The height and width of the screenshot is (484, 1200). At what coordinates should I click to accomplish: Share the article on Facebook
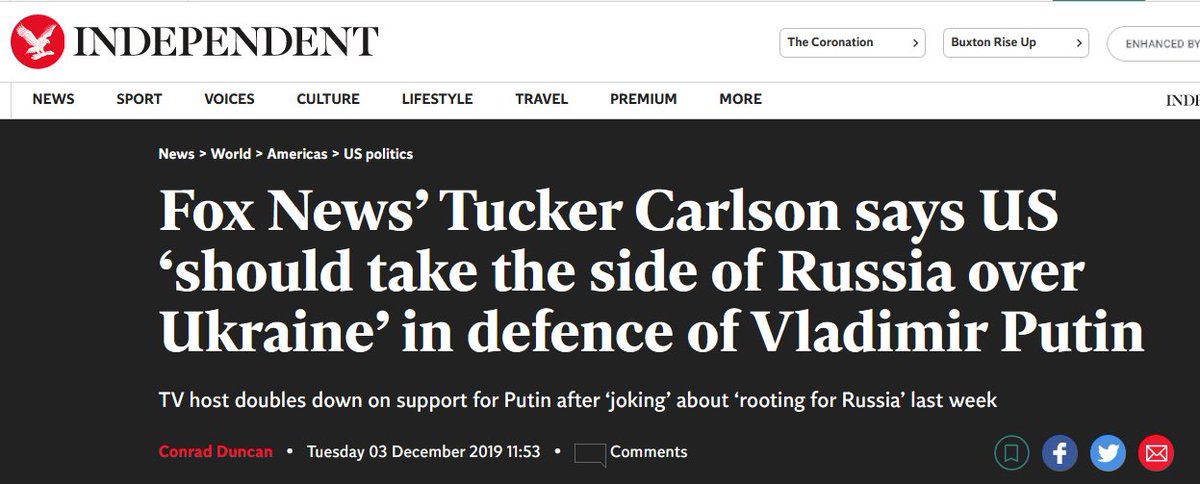pos(1060,452)
